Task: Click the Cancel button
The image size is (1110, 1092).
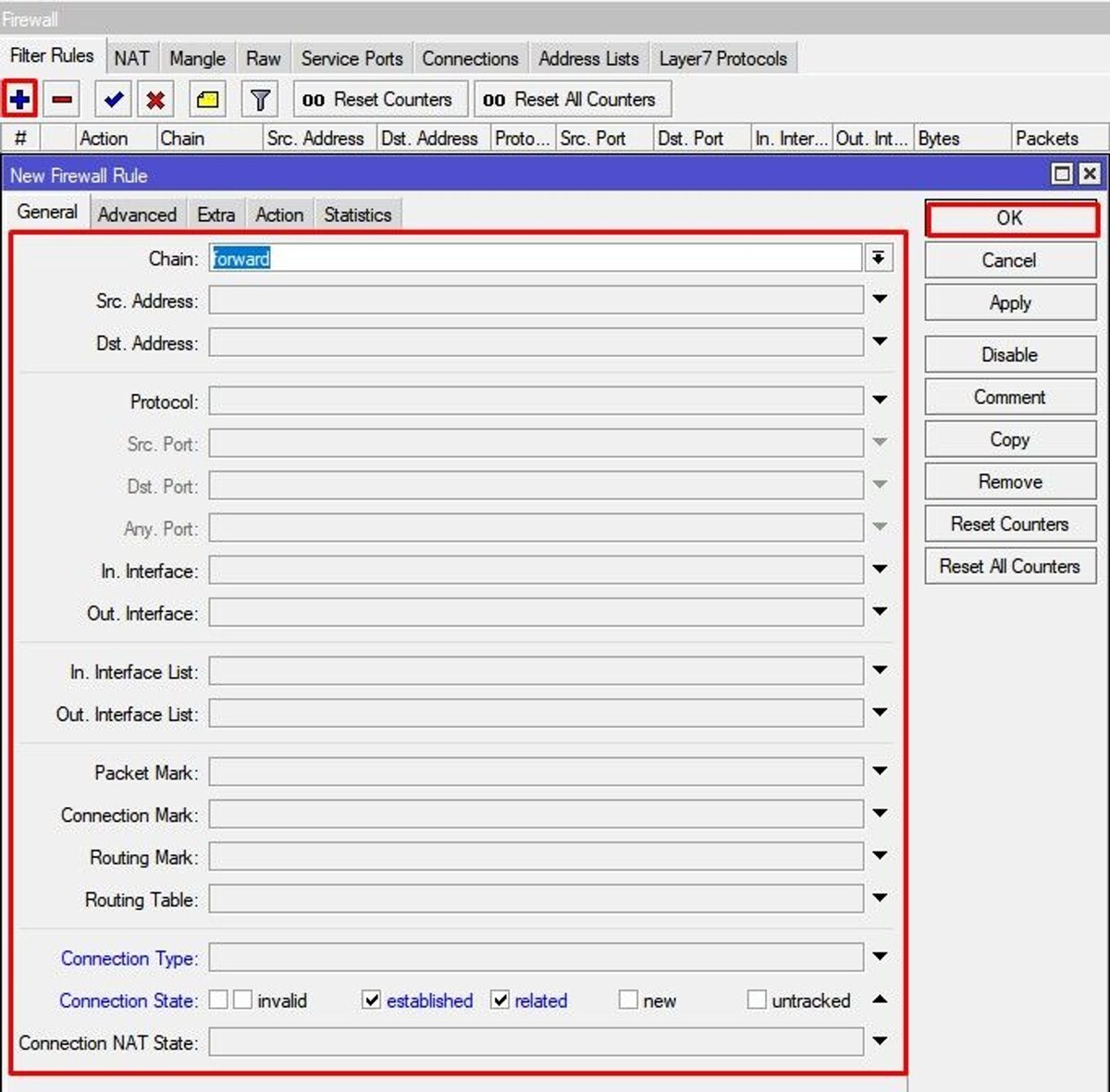Action: point(1010,260)
